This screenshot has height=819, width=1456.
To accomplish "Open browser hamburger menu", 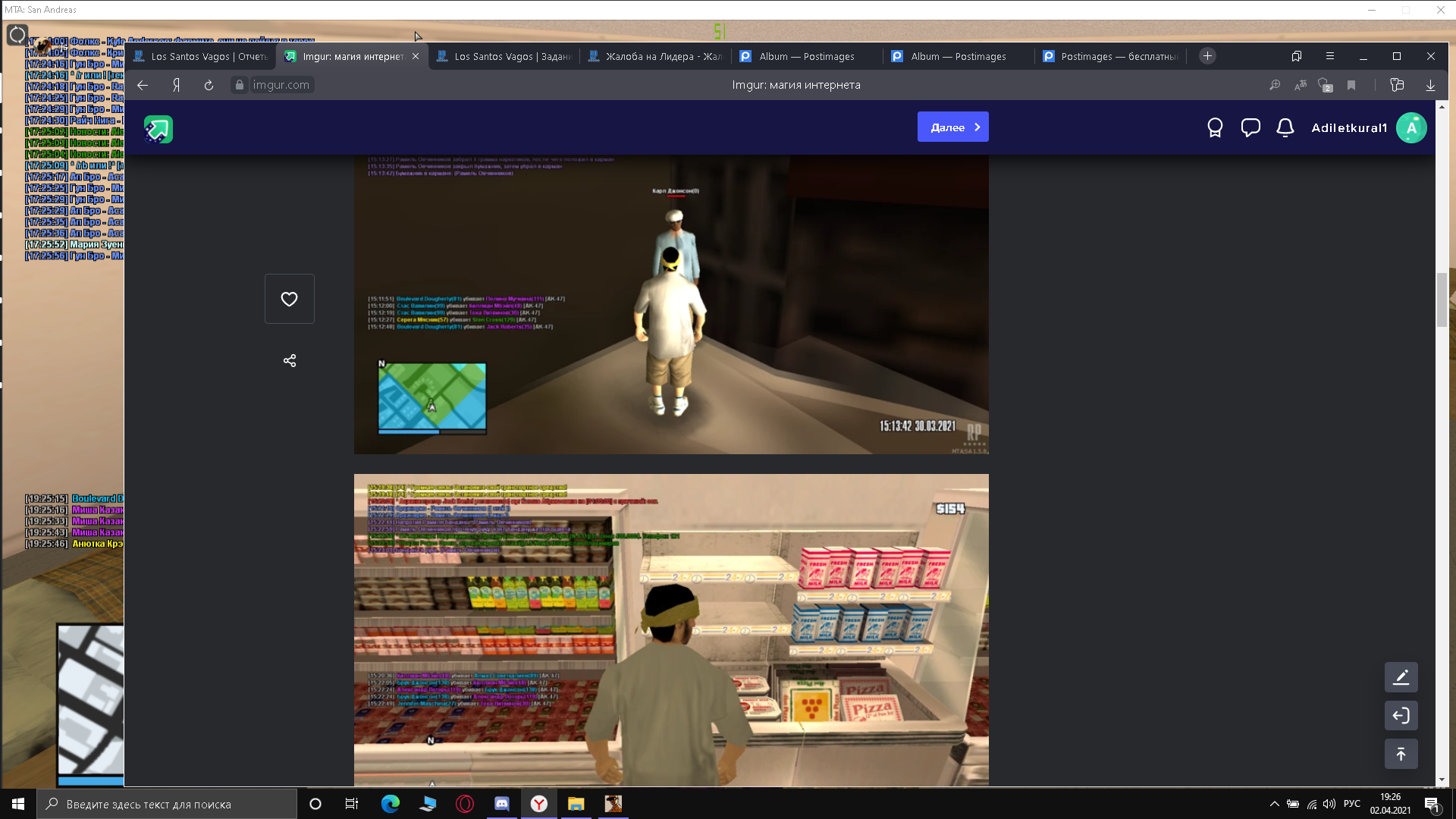I will [1329, 56].
